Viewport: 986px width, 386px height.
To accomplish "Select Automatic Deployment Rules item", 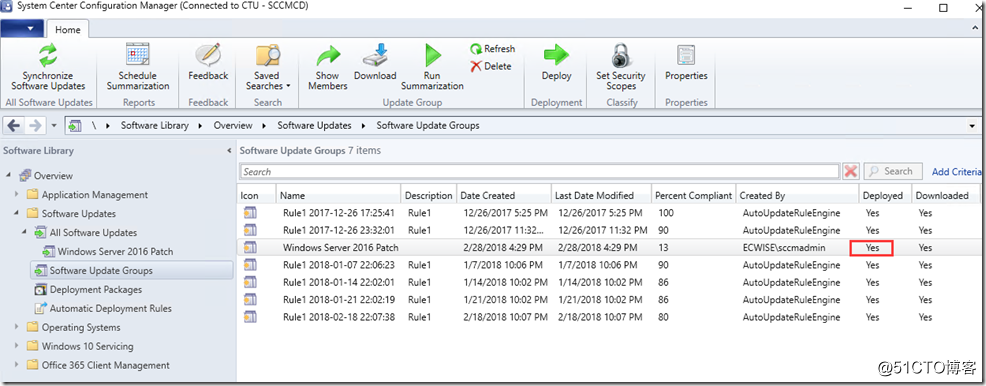I will coord(111,308).
